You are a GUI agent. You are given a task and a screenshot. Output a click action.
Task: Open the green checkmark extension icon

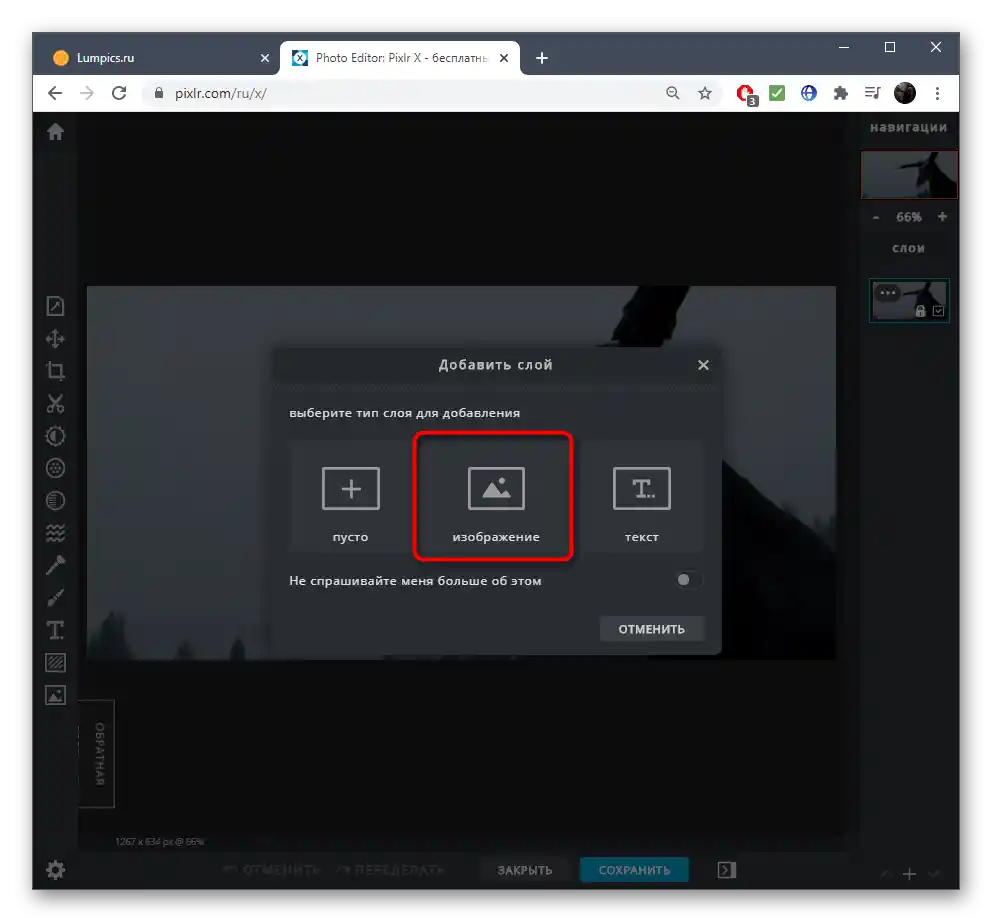coord(777,93)
